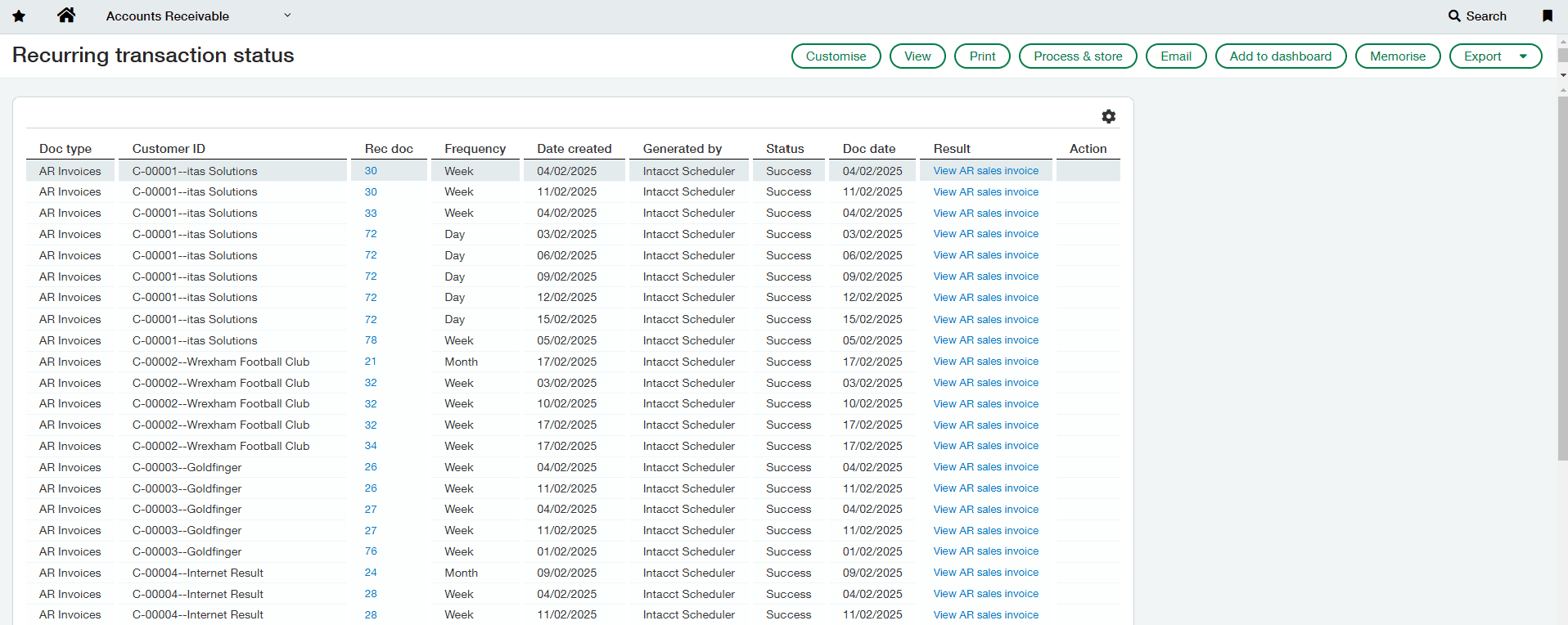View AR sales invoice dated 05/02/2025
The width and height of the screenshot is (1568, 625).
[986, 340]
